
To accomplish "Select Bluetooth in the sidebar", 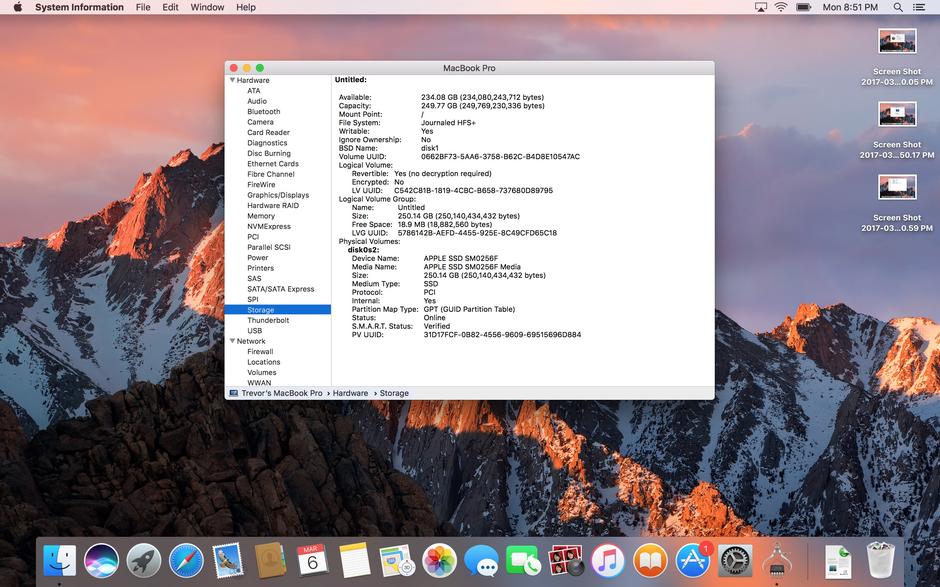I will (264, 112).
